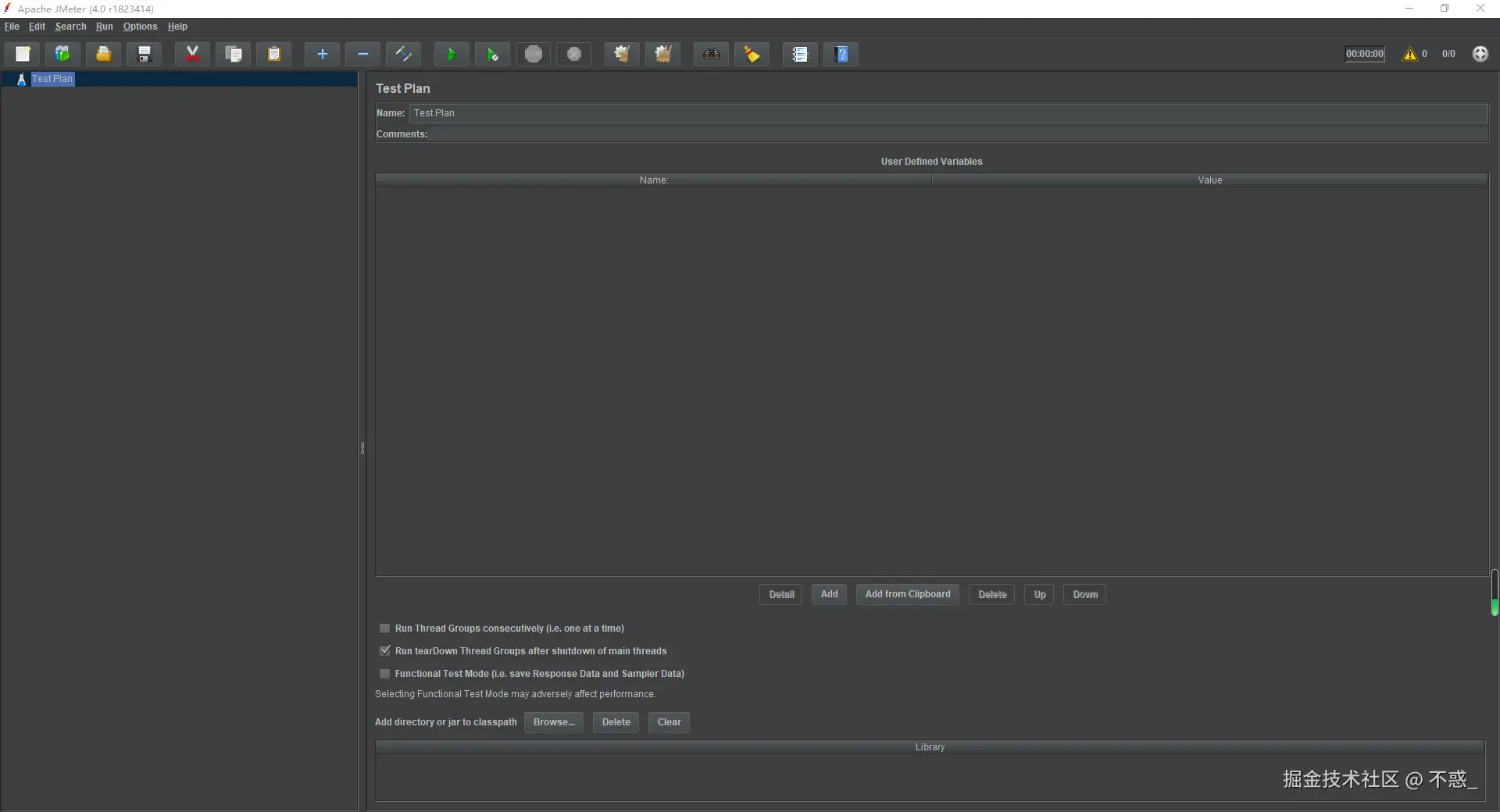Select the Test Plan tree node
This screenshot has width=1500, height=812.
coord(52,79)
